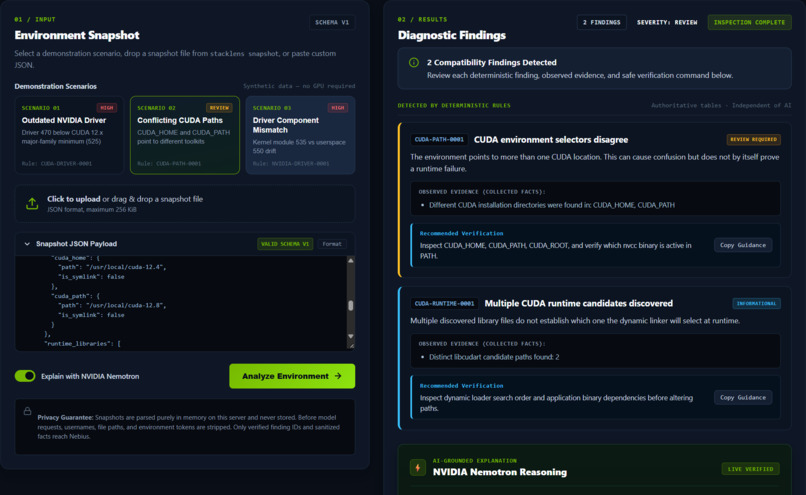Click the JSON payload text area
The width and height of the screenshot is (806, 495).
coord(181,303)
